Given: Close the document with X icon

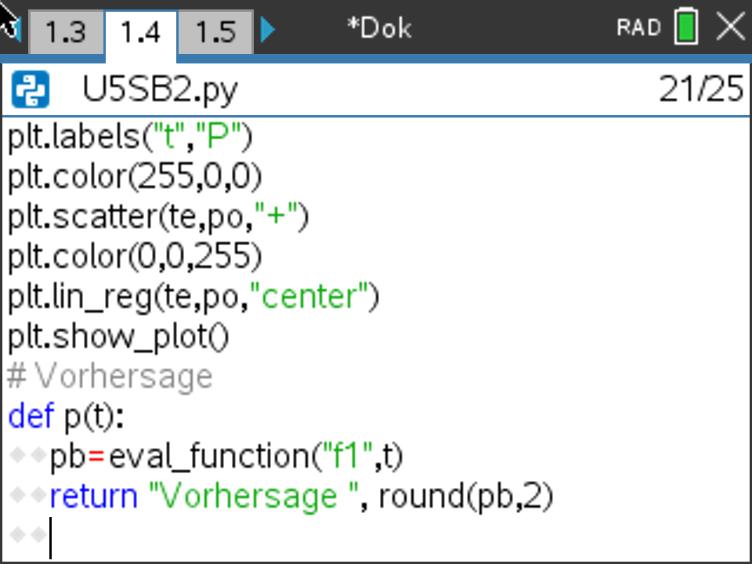Looking at the screenshot, I should (730, 27).
